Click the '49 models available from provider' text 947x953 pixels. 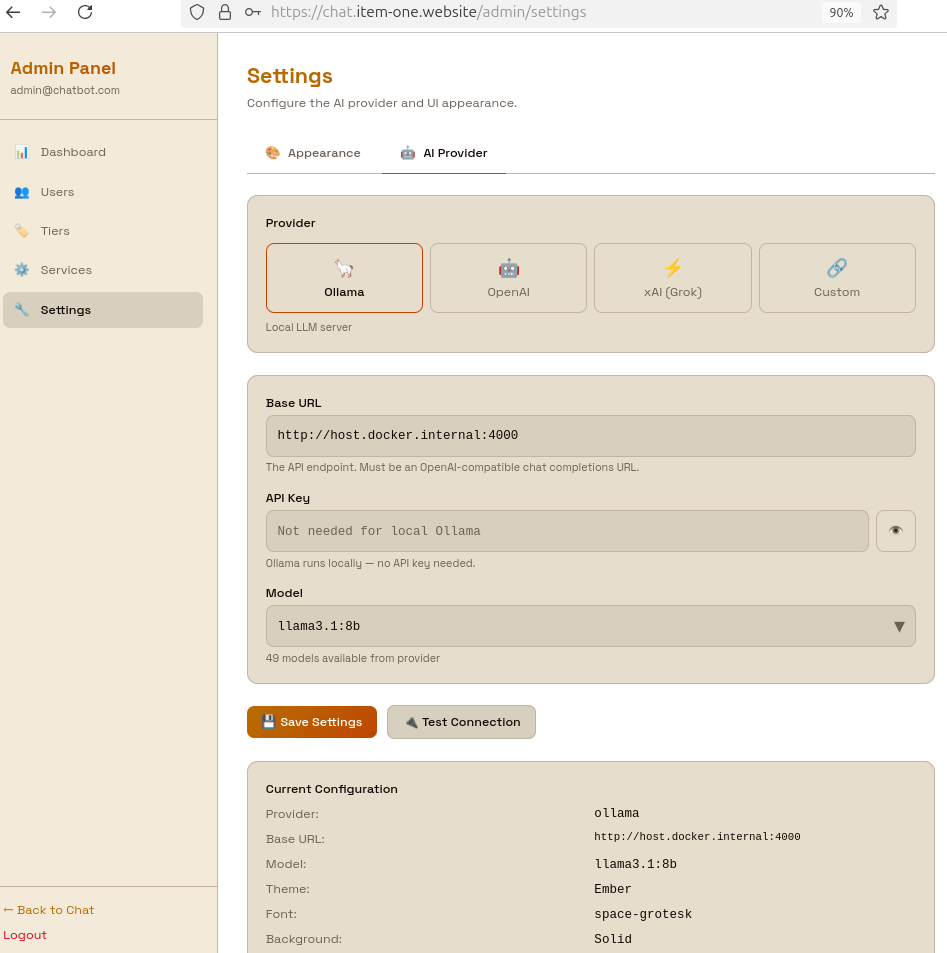click(x=353, y=658)
